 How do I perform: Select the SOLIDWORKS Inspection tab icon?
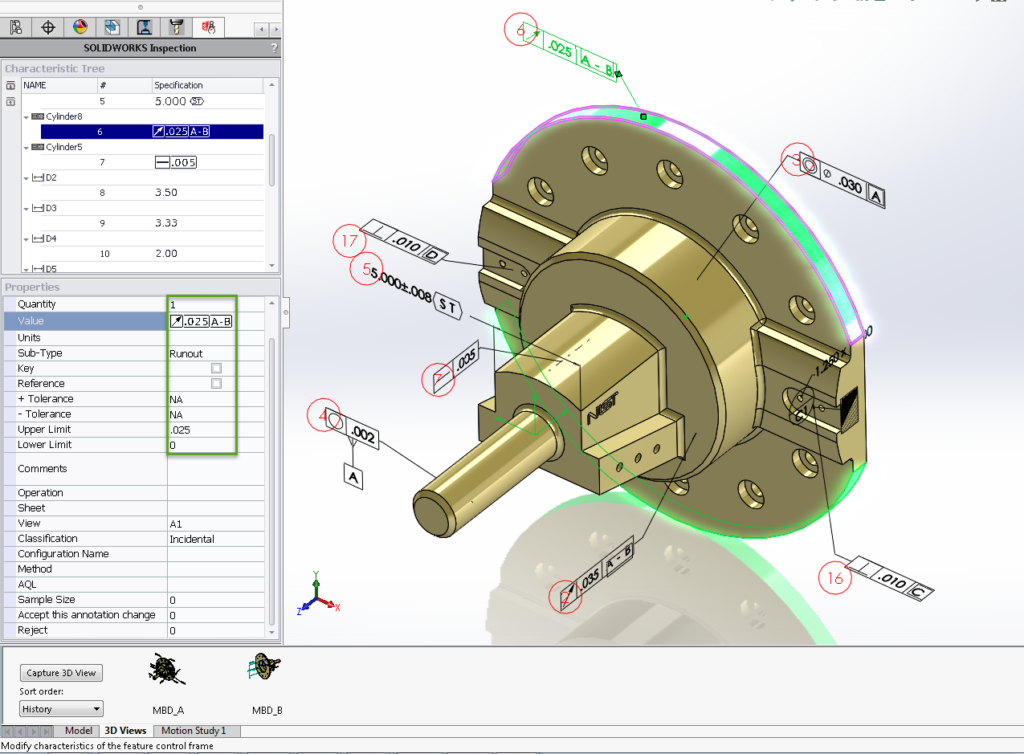[208, 27]
